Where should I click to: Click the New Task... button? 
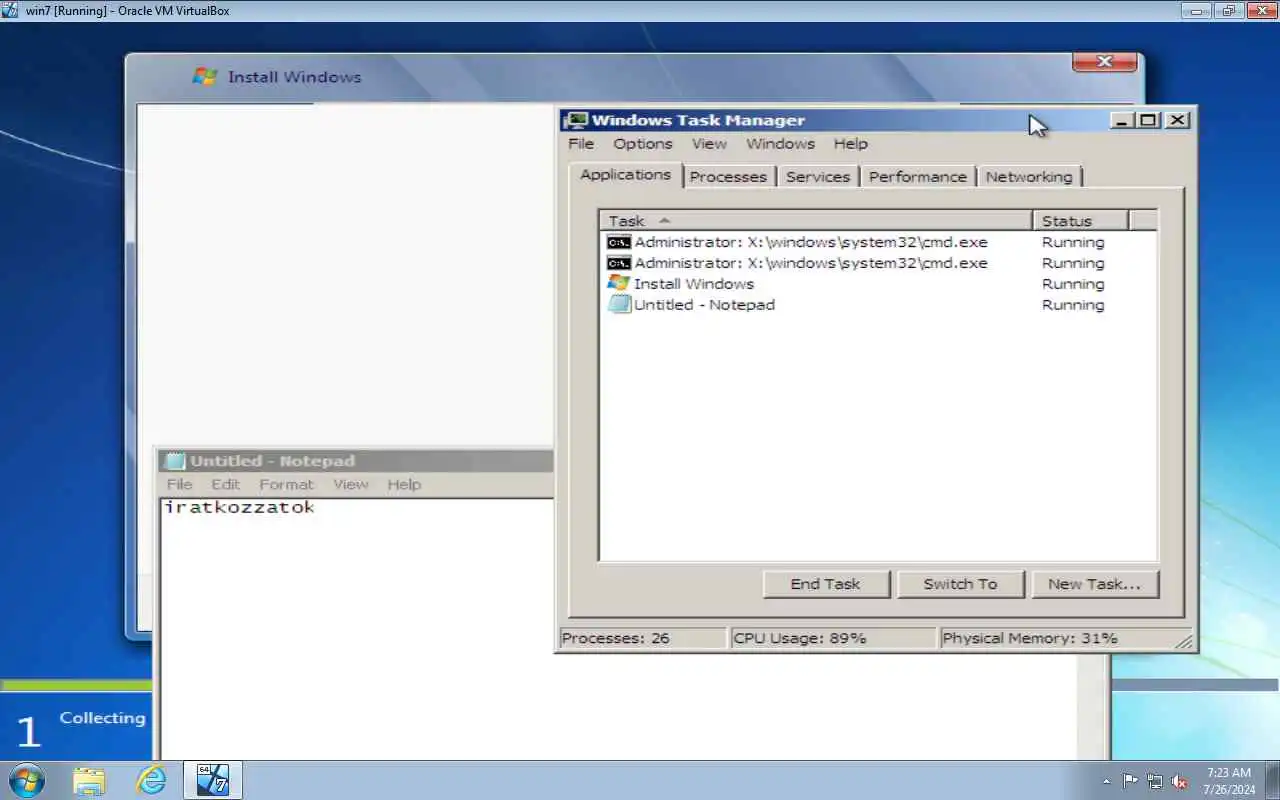(x=1094, y=584)
